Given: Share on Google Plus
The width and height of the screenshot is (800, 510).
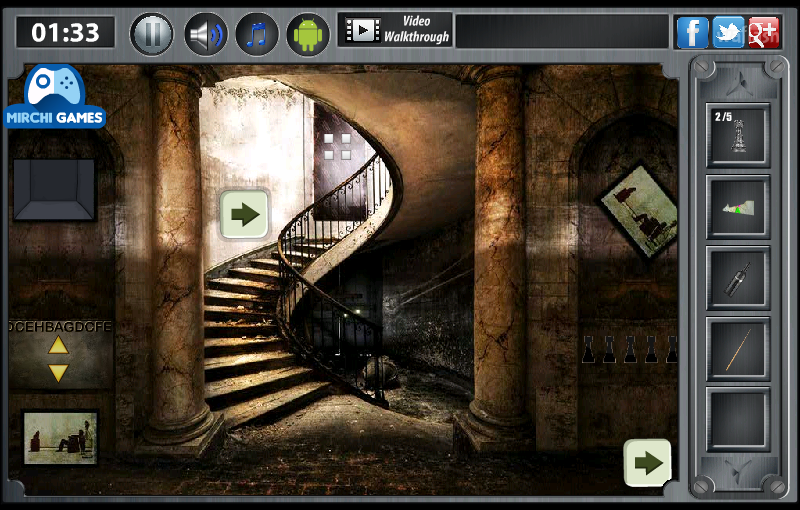Looking at the screenshot, I should [764, 32].
